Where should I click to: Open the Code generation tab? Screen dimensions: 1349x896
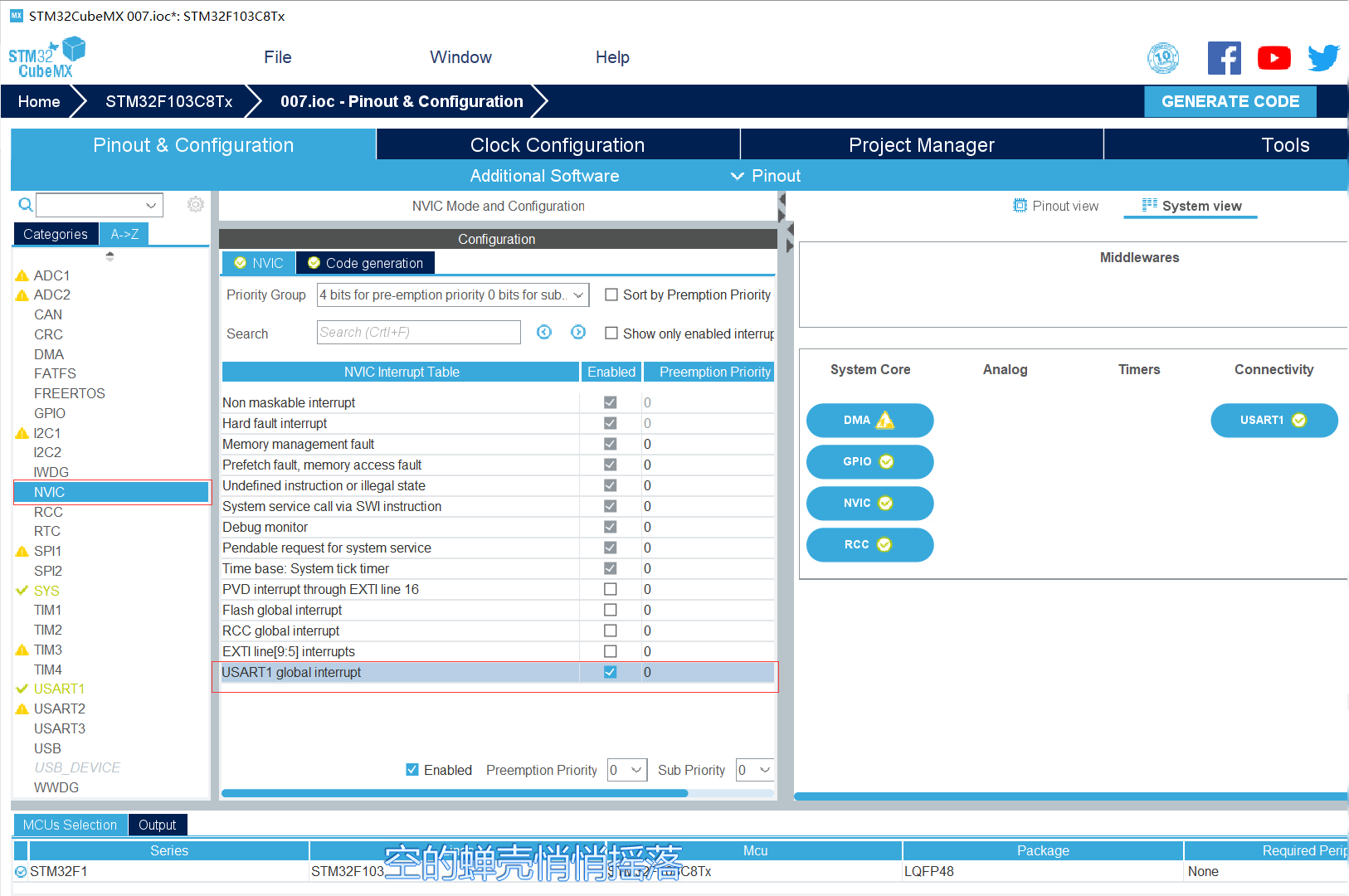tap(365, 263)
